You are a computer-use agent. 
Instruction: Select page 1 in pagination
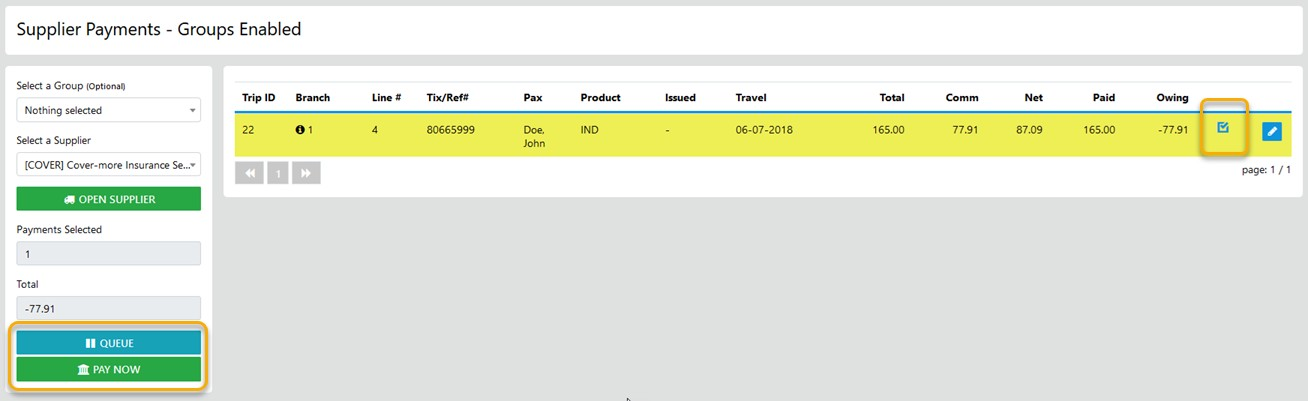tap(278, 173)
